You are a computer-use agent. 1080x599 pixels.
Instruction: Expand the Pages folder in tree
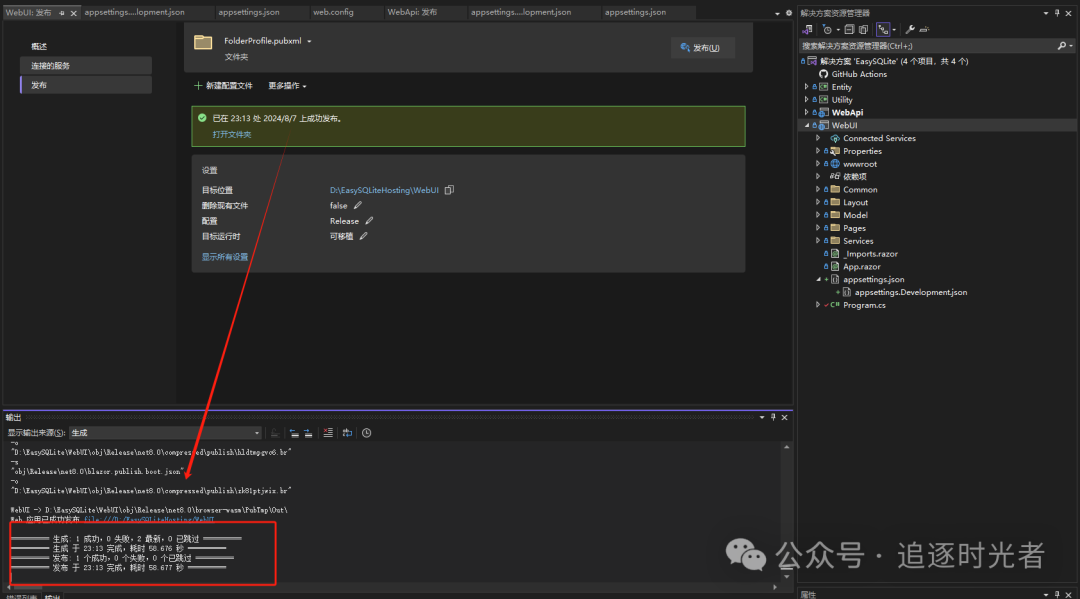point(817,228)
